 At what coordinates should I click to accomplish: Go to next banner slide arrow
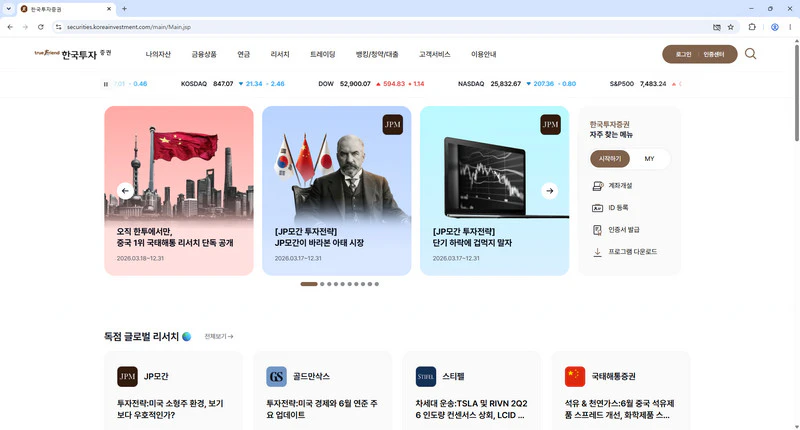[549, 191]
